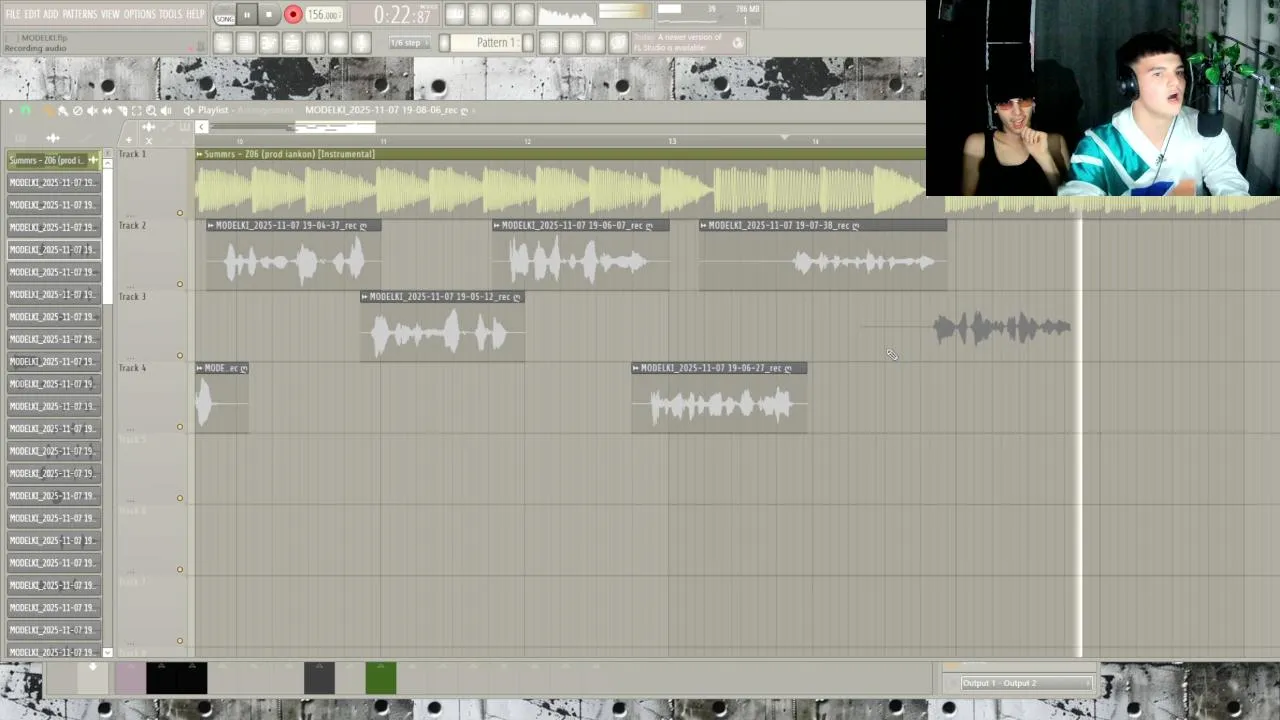Screen dimensions: 1280x720
Task: Click the 0:22:87 time display
Action: click(x=403, y=15)
